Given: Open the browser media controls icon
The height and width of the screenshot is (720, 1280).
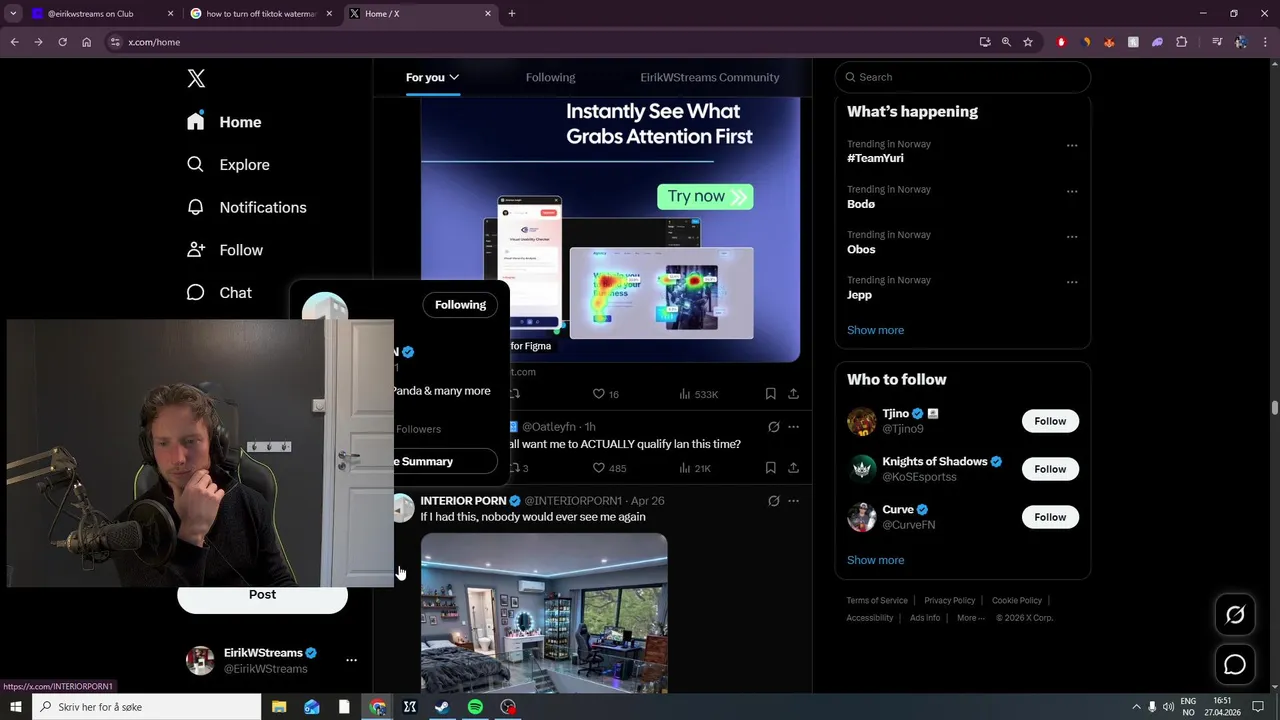Looking at the screenshot, I should point(1217,42).
